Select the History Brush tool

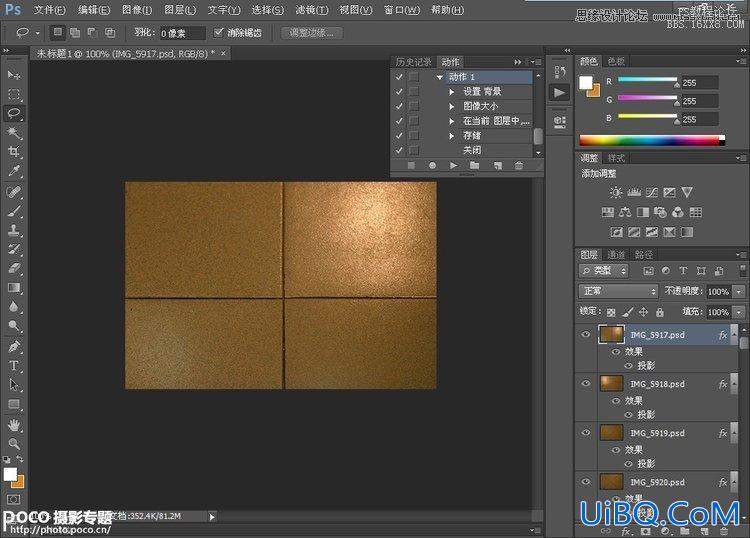coord(14,249)
